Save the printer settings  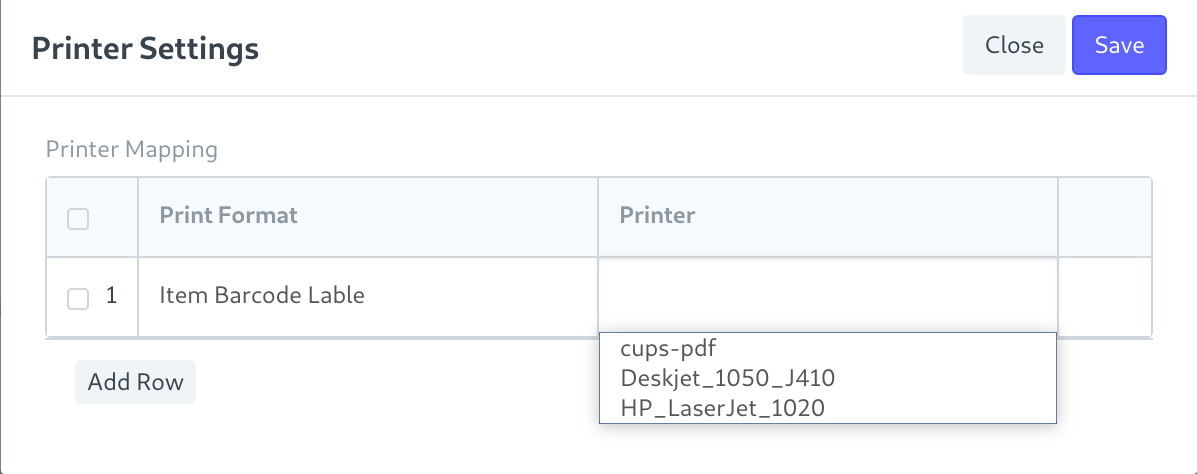tap(1119, 45)
